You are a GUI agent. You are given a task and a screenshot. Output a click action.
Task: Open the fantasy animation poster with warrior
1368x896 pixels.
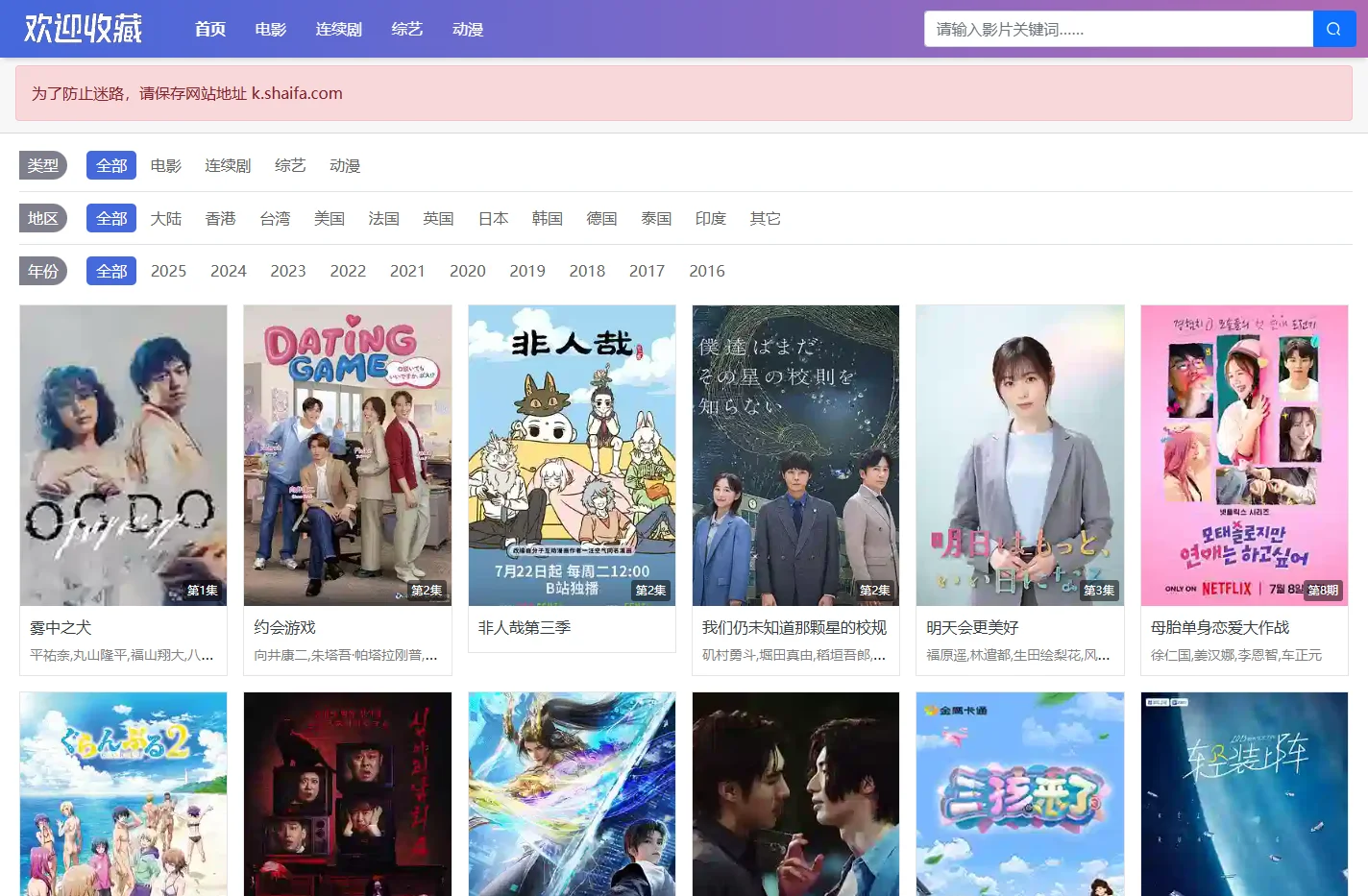click(572, 794)
